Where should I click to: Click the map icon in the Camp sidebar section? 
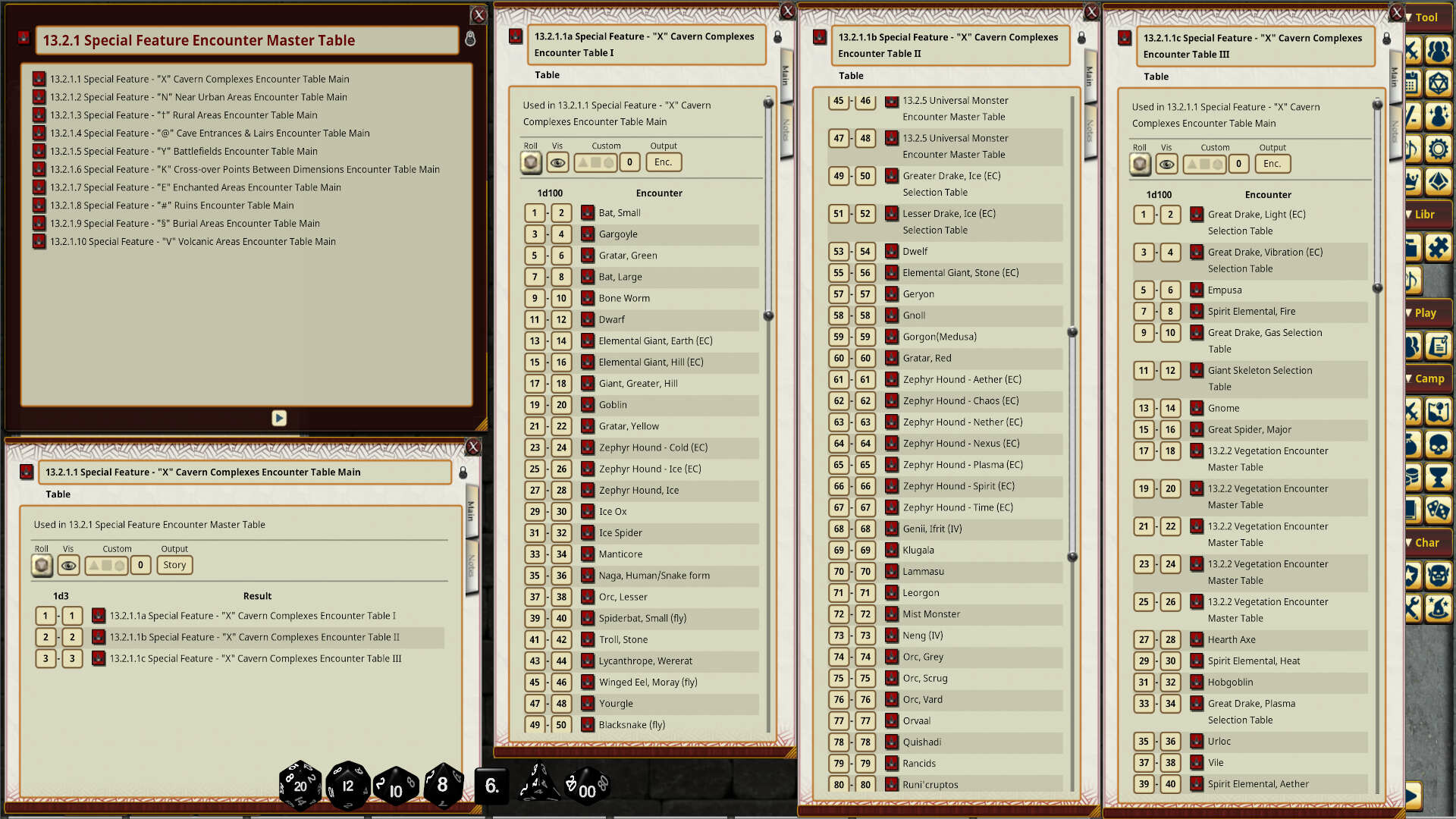tap(1440, 412)
